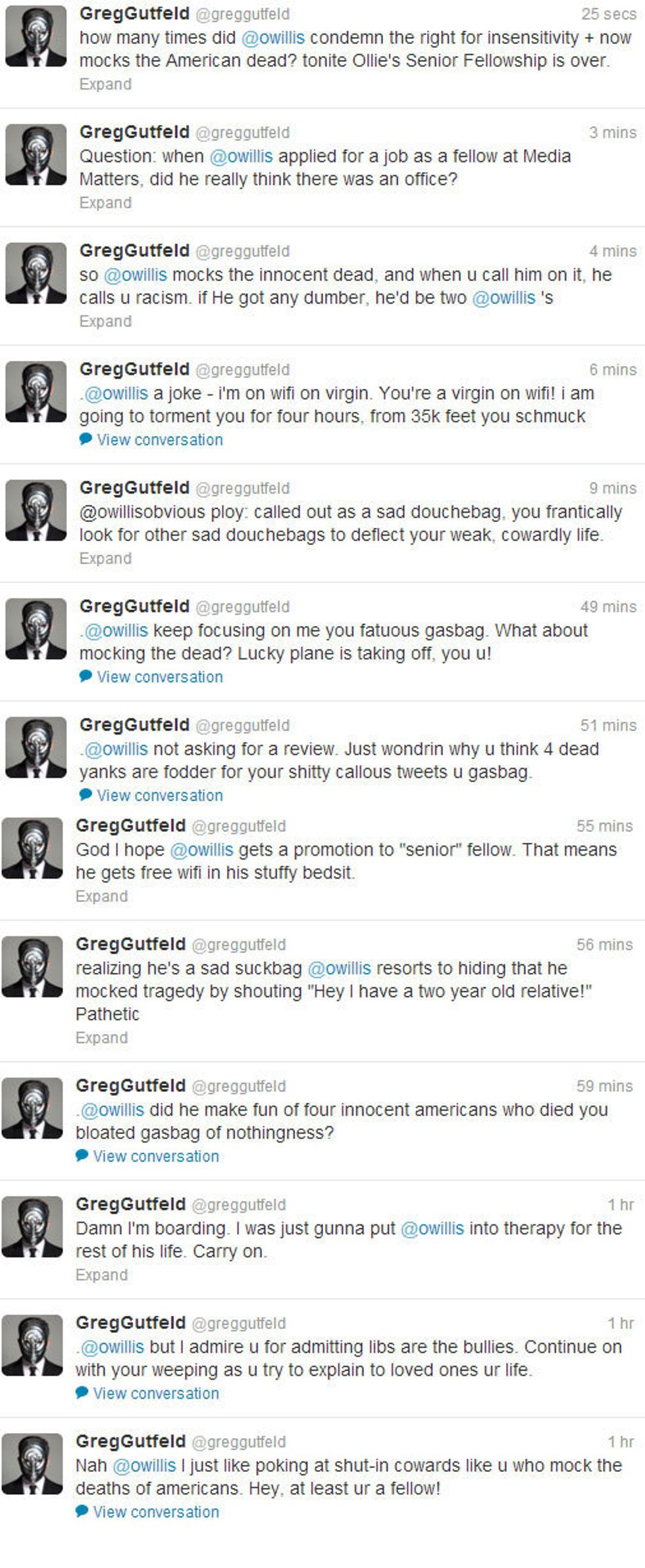Click GregGutfeld name on 56 mins tweet
Image resolution: width=645 pixels, height=1568 pixels.
coord(130,944)
